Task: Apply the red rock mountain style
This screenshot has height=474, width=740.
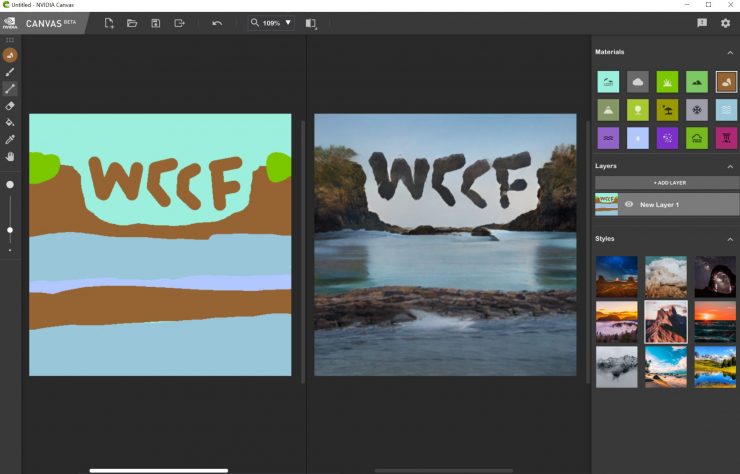Action: pos(666,322)
